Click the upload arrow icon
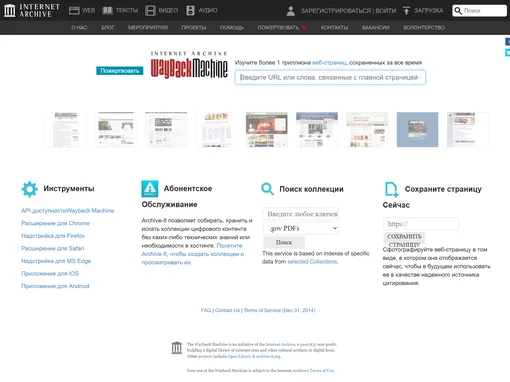This screenshot has height=382, width=510. 406,11
